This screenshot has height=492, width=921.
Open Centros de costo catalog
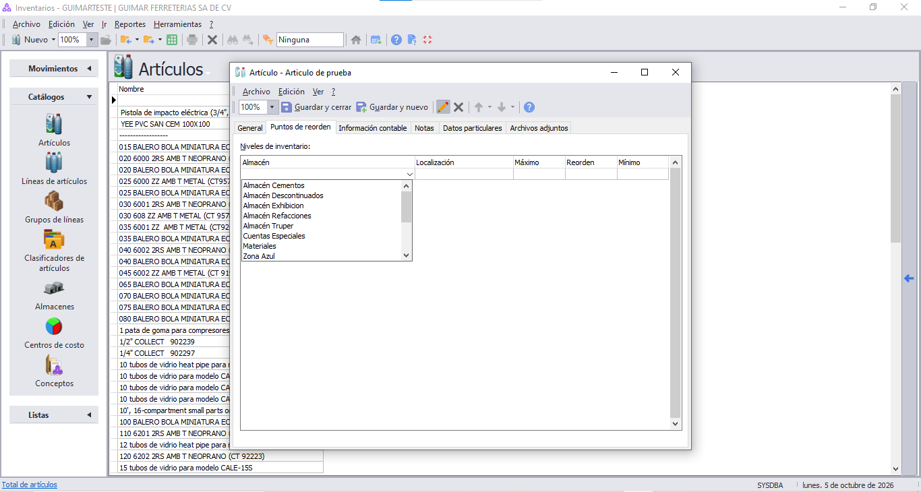point(54,332)
